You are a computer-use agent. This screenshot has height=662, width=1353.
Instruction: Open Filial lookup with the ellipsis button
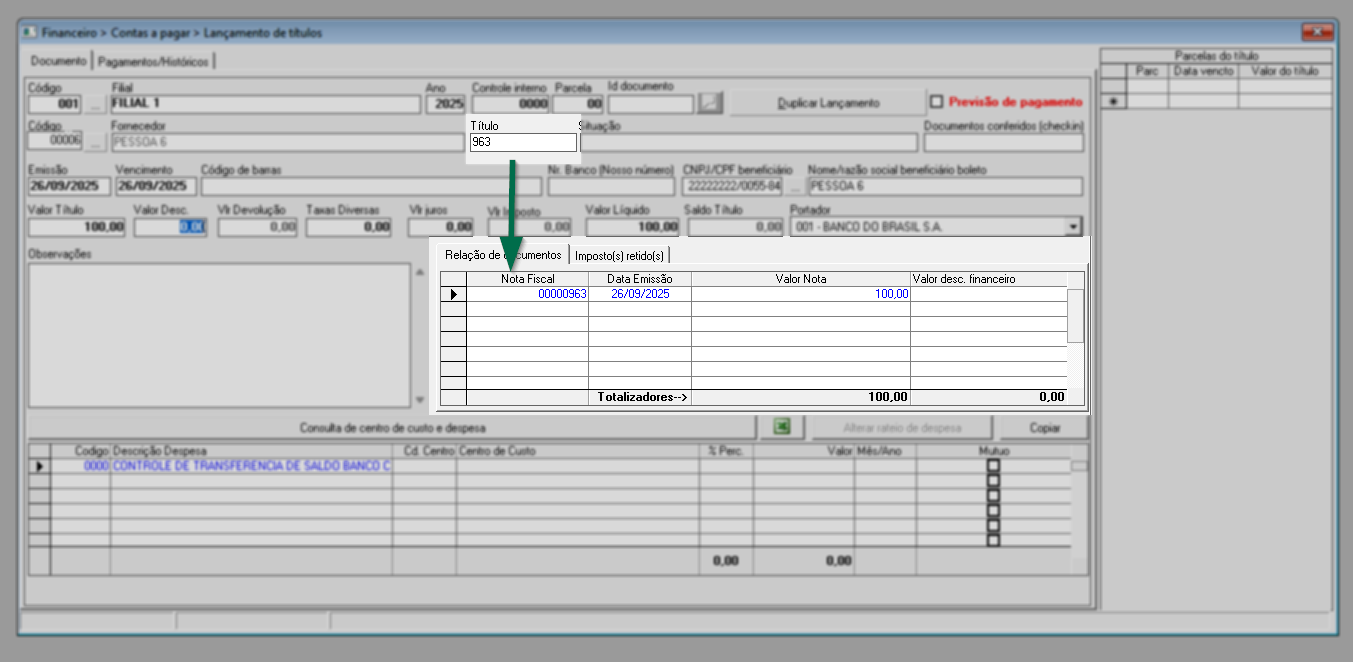click(x=95, y=104)
